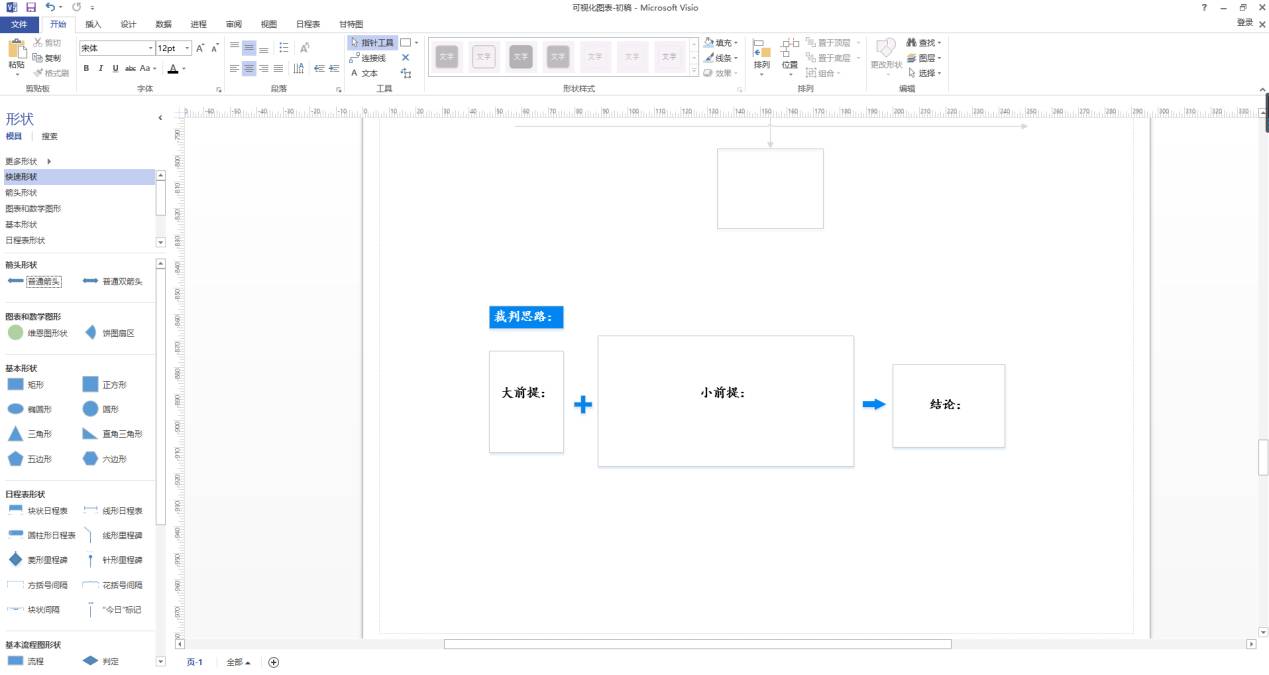Add a new page with the plus button
Viewport: 1269px width, 675px height.
point(273,662)
